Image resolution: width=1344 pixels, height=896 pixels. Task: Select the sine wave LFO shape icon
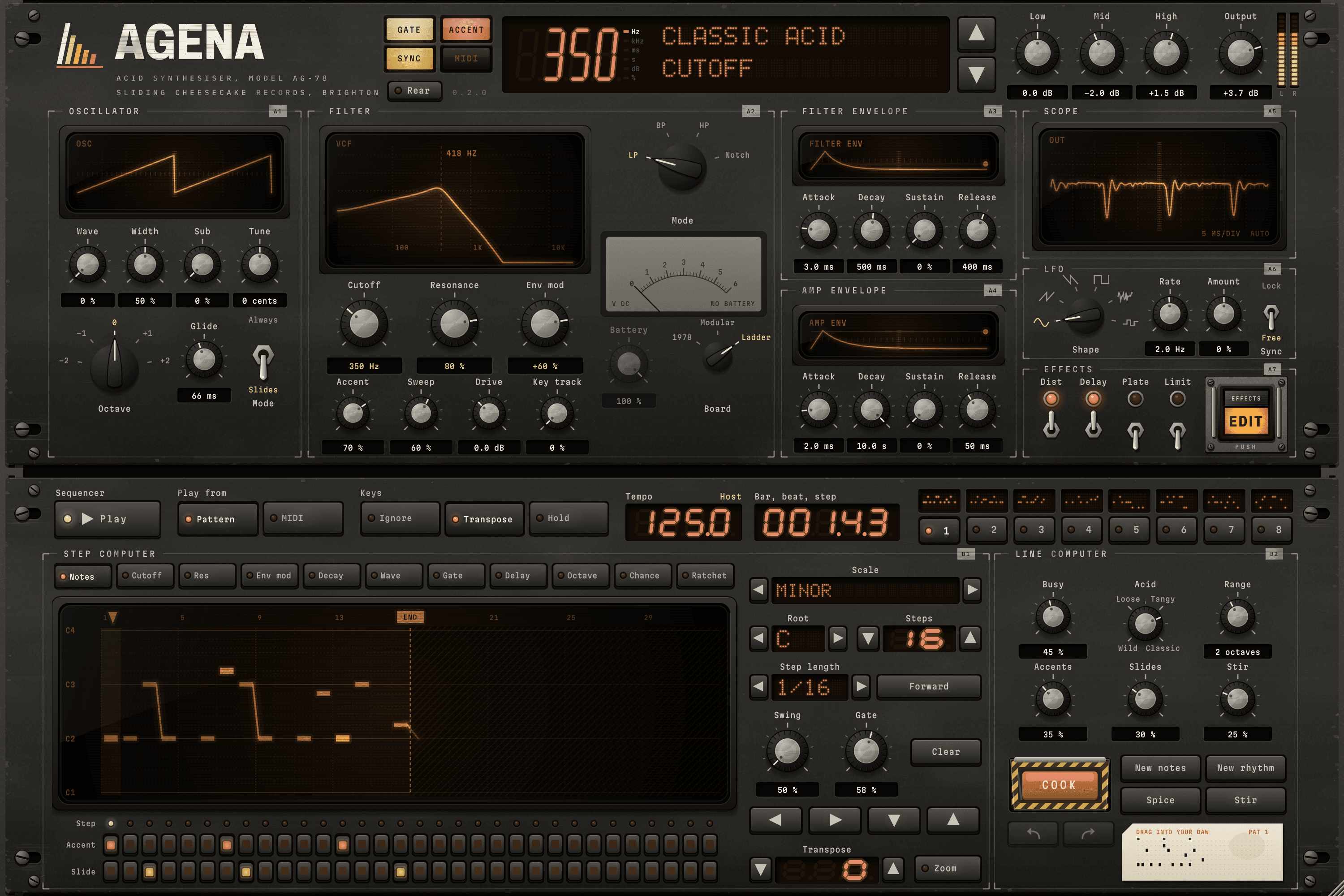(1041, 322)
